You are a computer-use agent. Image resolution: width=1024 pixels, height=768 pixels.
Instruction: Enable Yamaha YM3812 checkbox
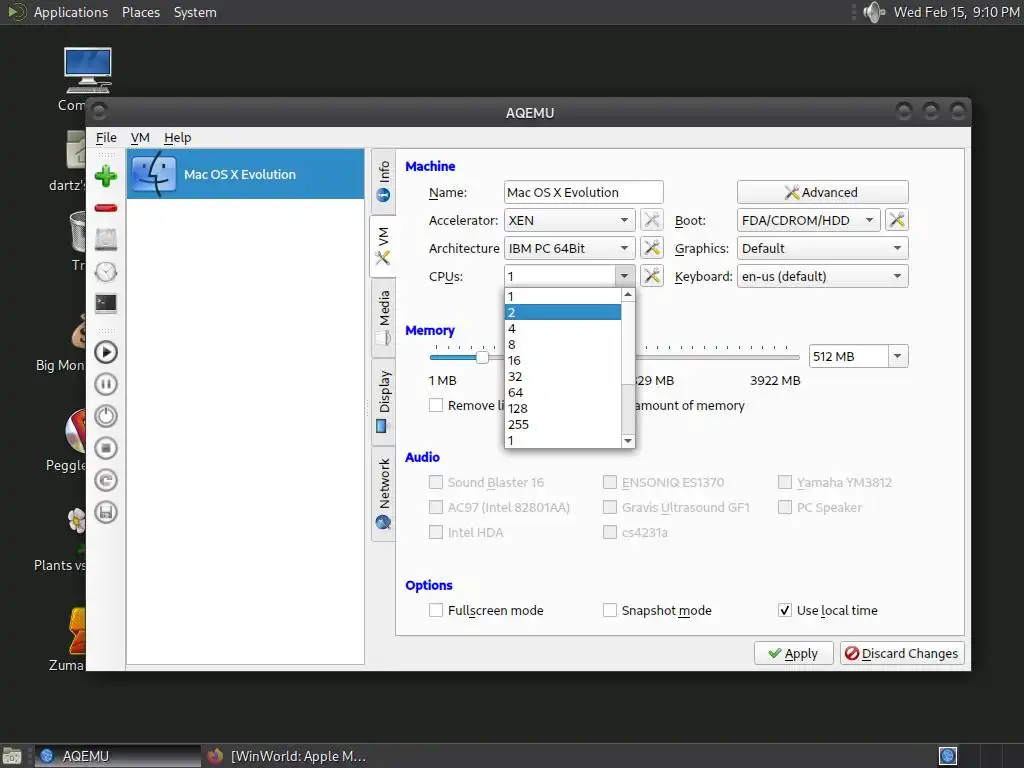pos(784,482)
